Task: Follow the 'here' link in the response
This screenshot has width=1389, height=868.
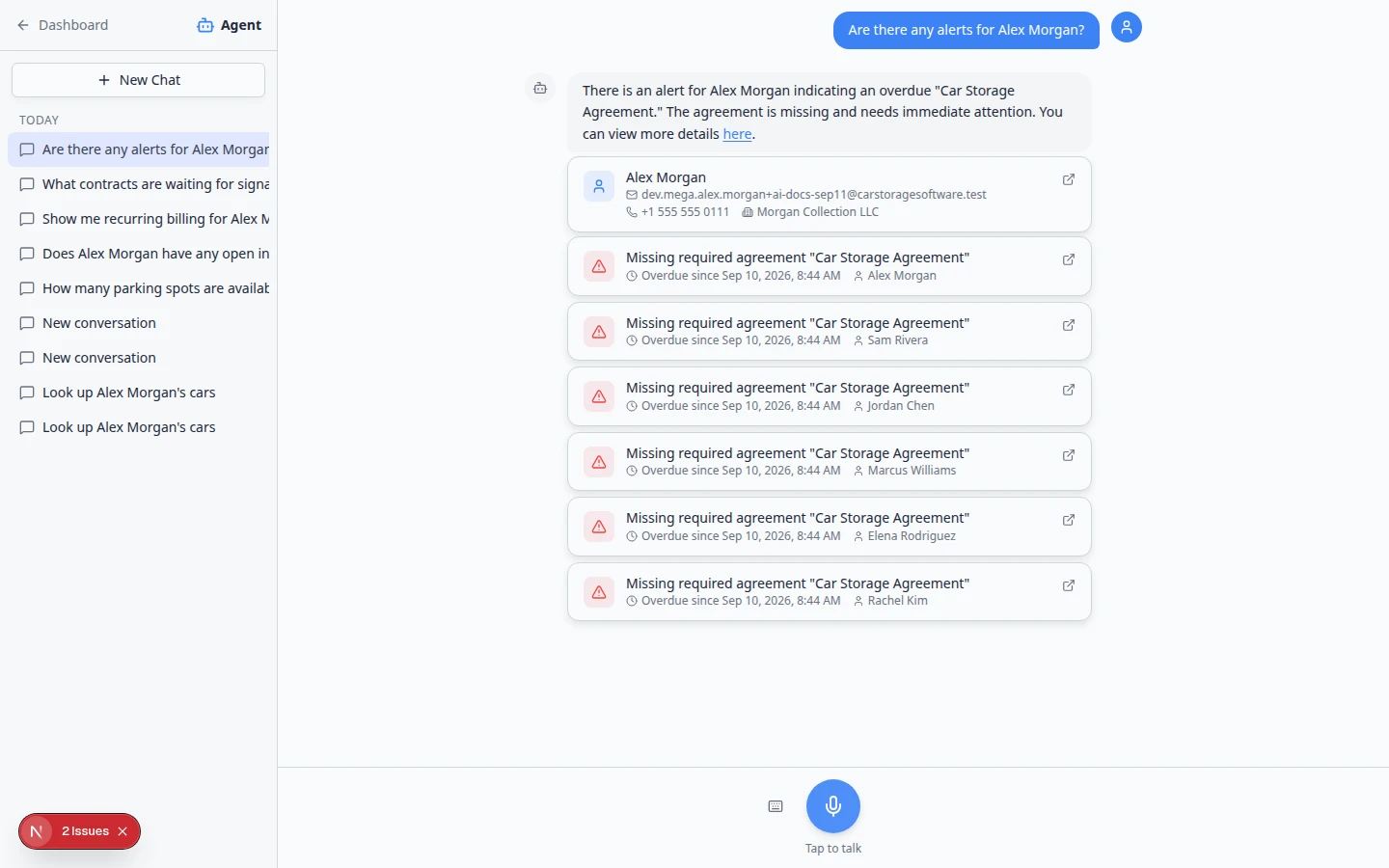Action: pos(738,134)
